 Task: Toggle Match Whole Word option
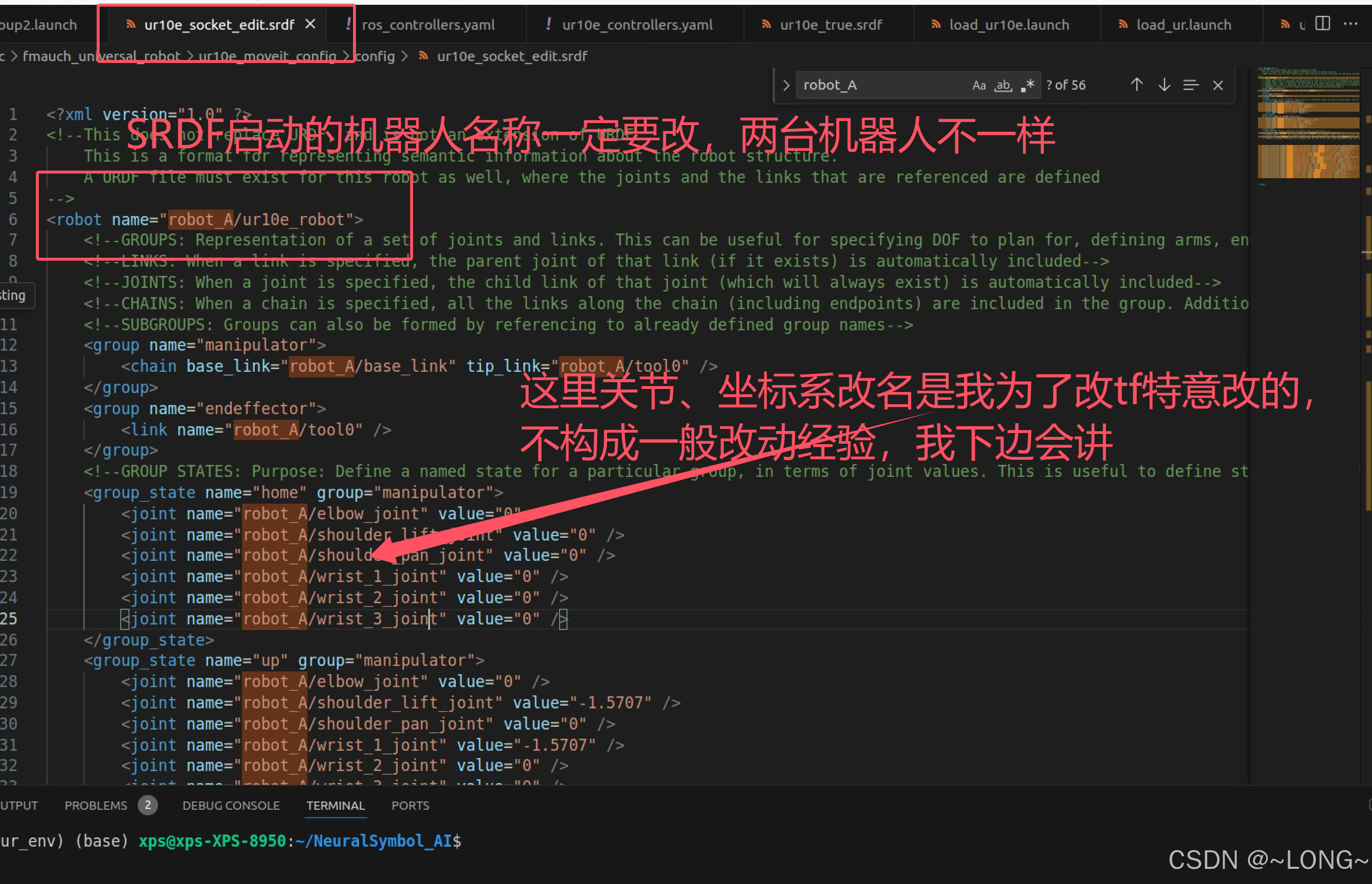[1003, 85]
